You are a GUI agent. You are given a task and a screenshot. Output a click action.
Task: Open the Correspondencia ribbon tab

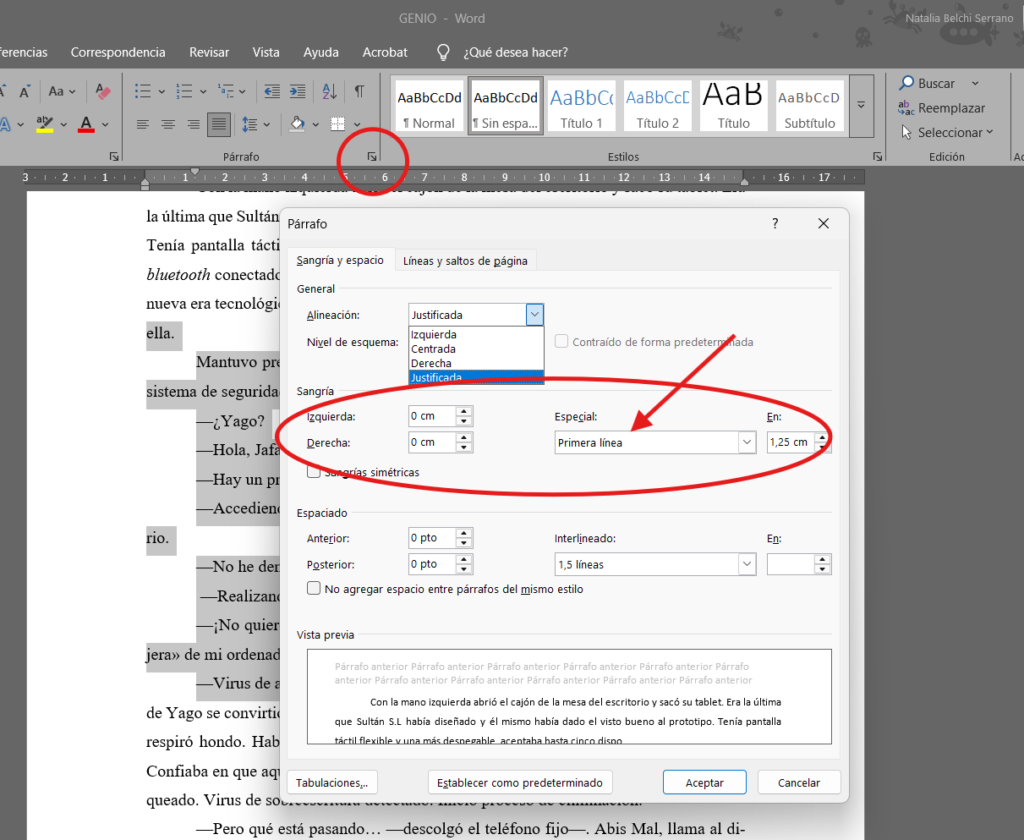118,52
